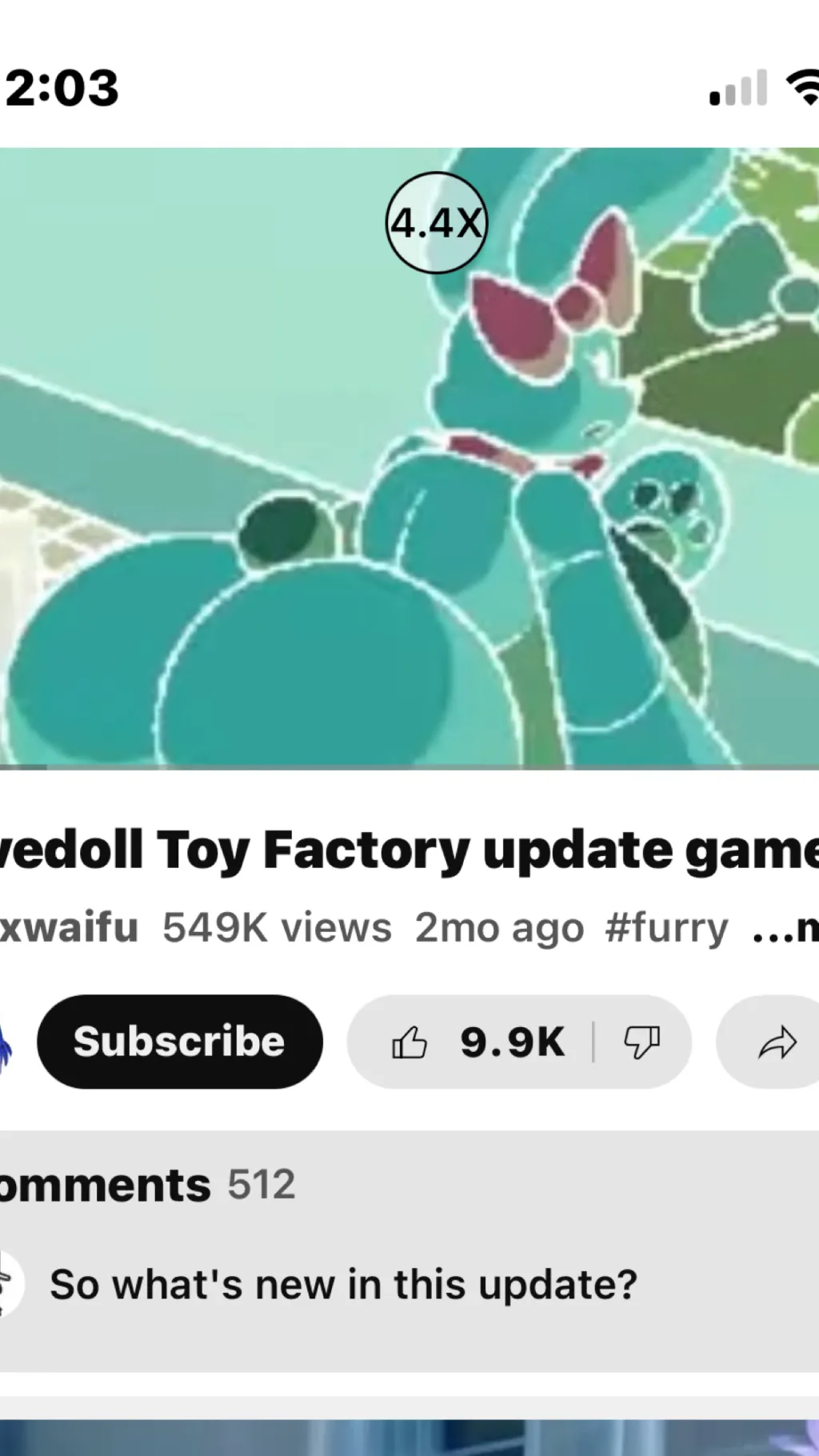Tap the video player to show controls
The width and height of the screenshot is (819, 1456).
tap(409, 456)
